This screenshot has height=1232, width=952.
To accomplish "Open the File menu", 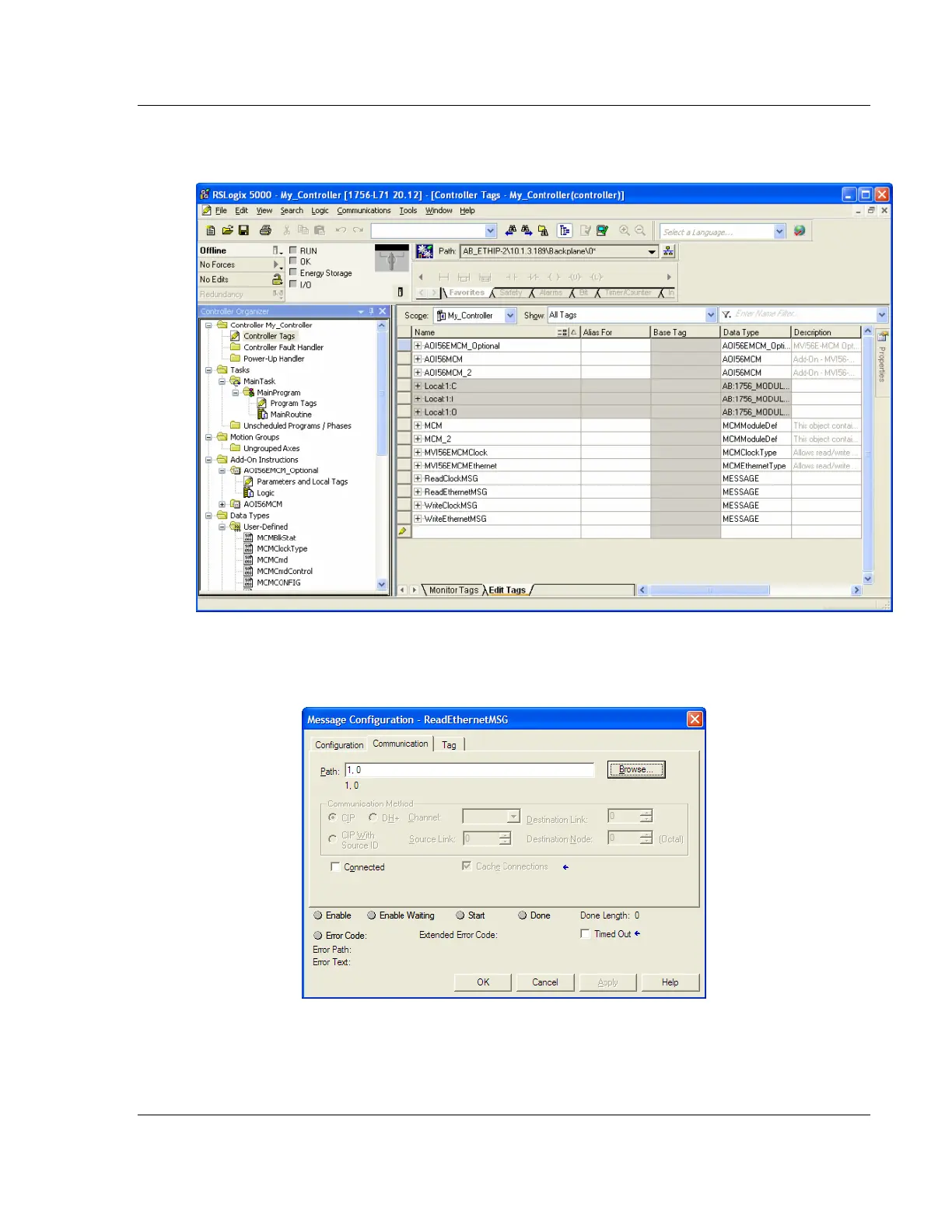I will pos(221,211).
